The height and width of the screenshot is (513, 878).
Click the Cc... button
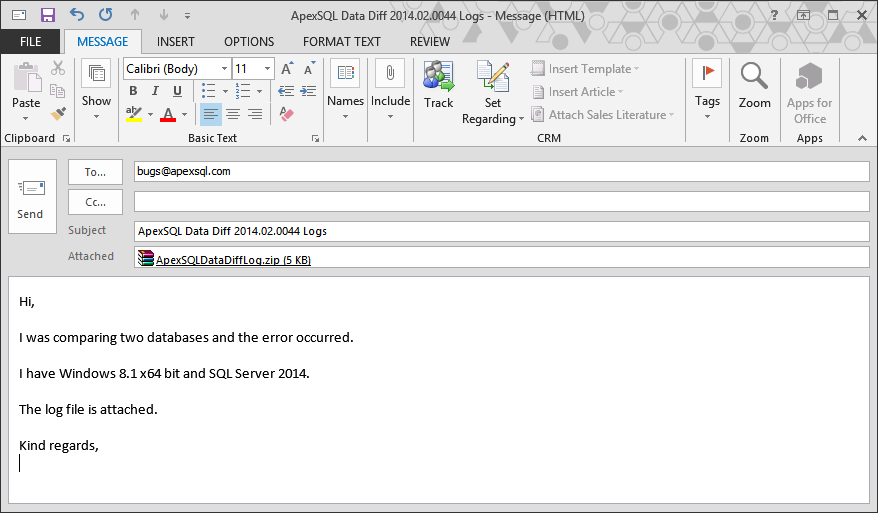[x=95, y=202]
